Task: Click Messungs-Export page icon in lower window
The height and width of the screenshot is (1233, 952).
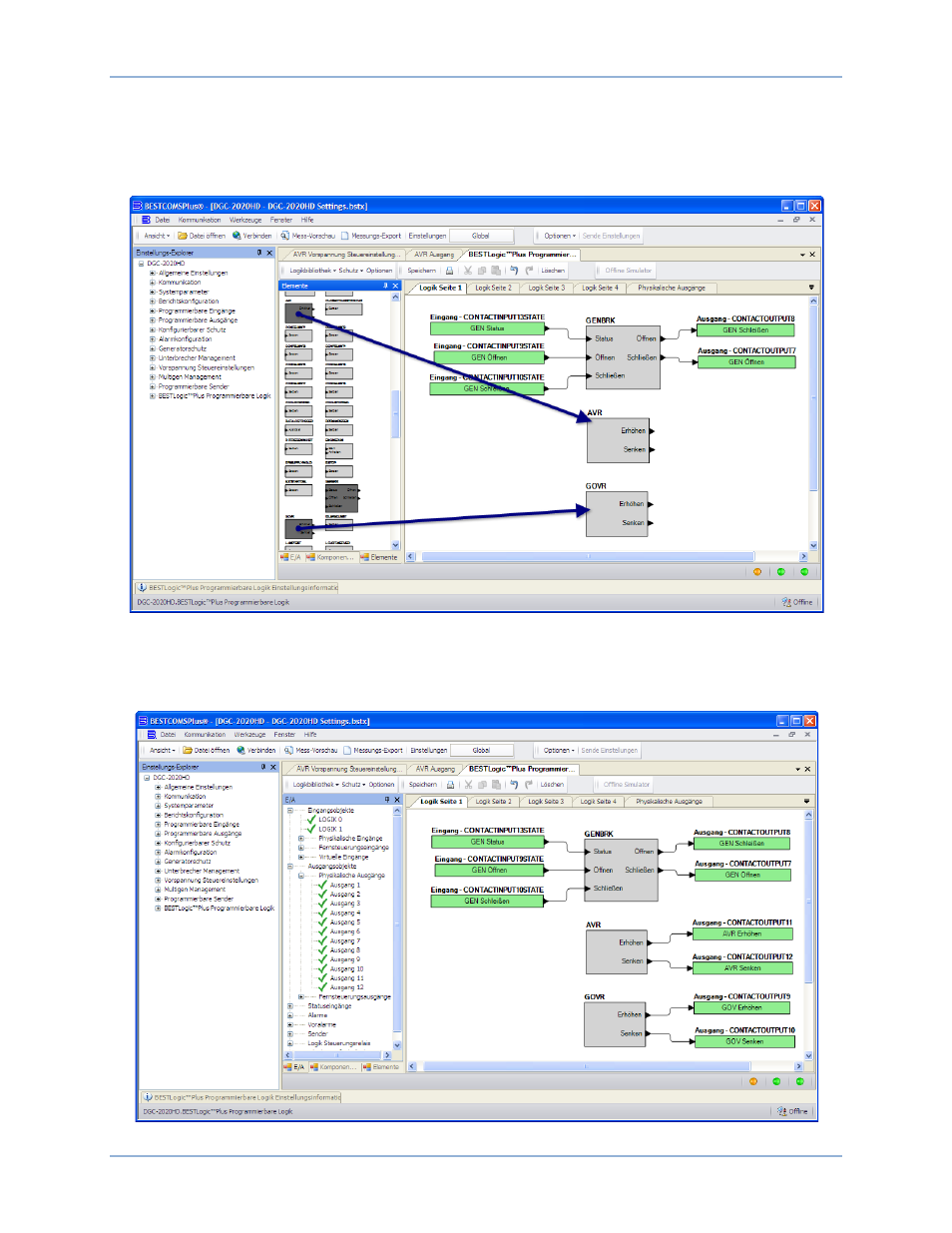Action: [347, 750]
